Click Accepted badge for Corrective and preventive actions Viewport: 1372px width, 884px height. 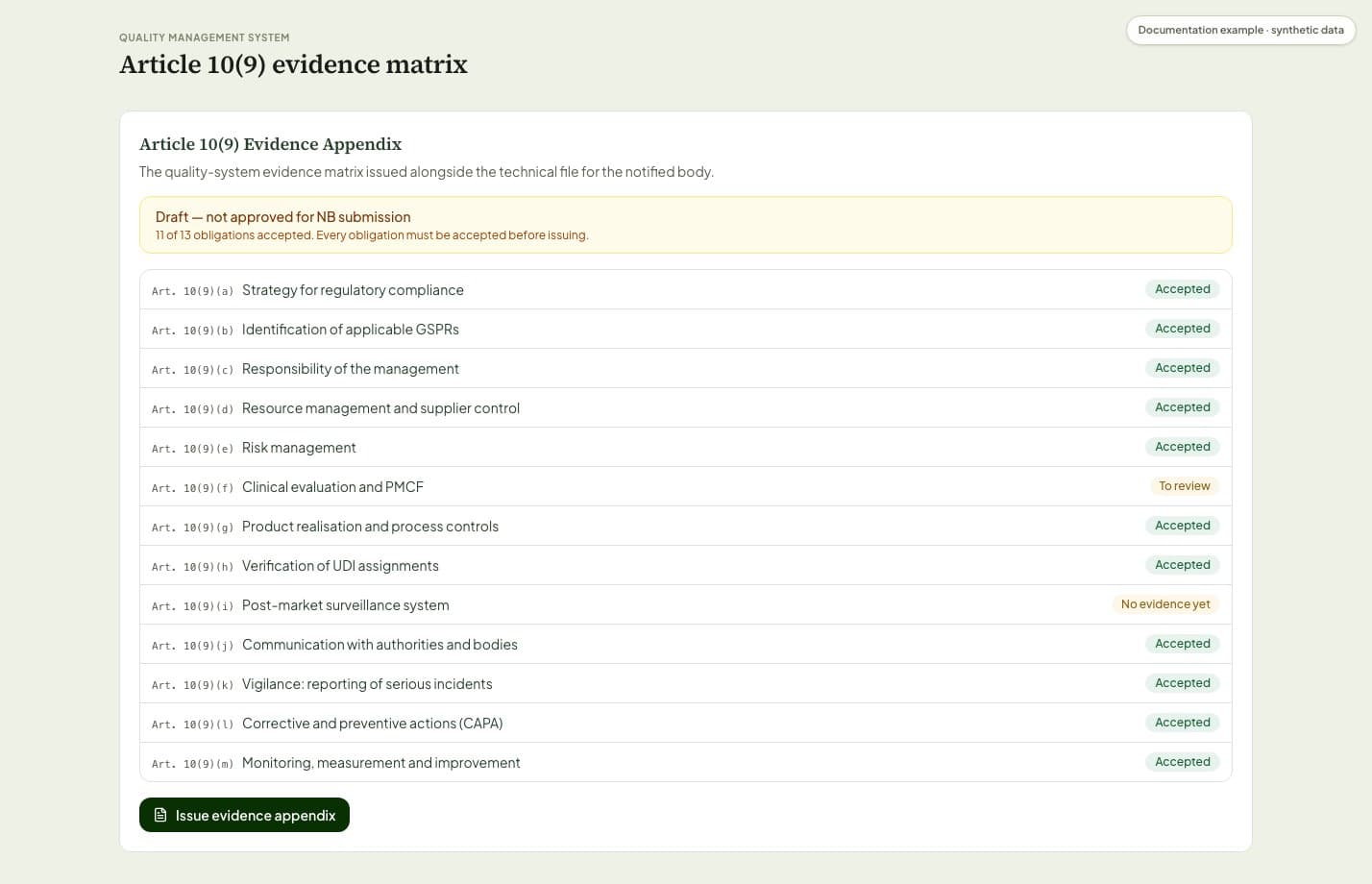[x=1182, y=723]
